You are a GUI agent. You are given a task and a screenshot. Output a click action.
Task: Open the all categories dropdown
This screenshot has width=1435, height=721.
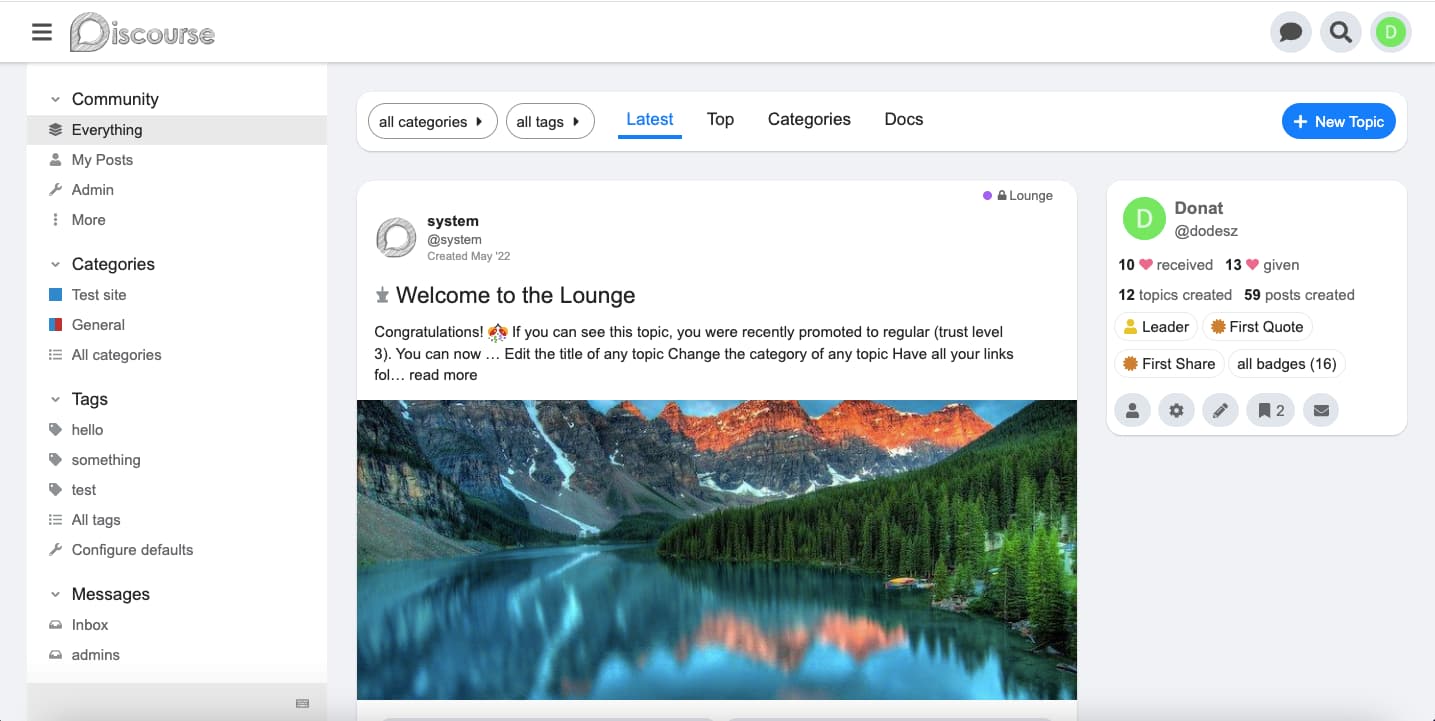(432, 122)
